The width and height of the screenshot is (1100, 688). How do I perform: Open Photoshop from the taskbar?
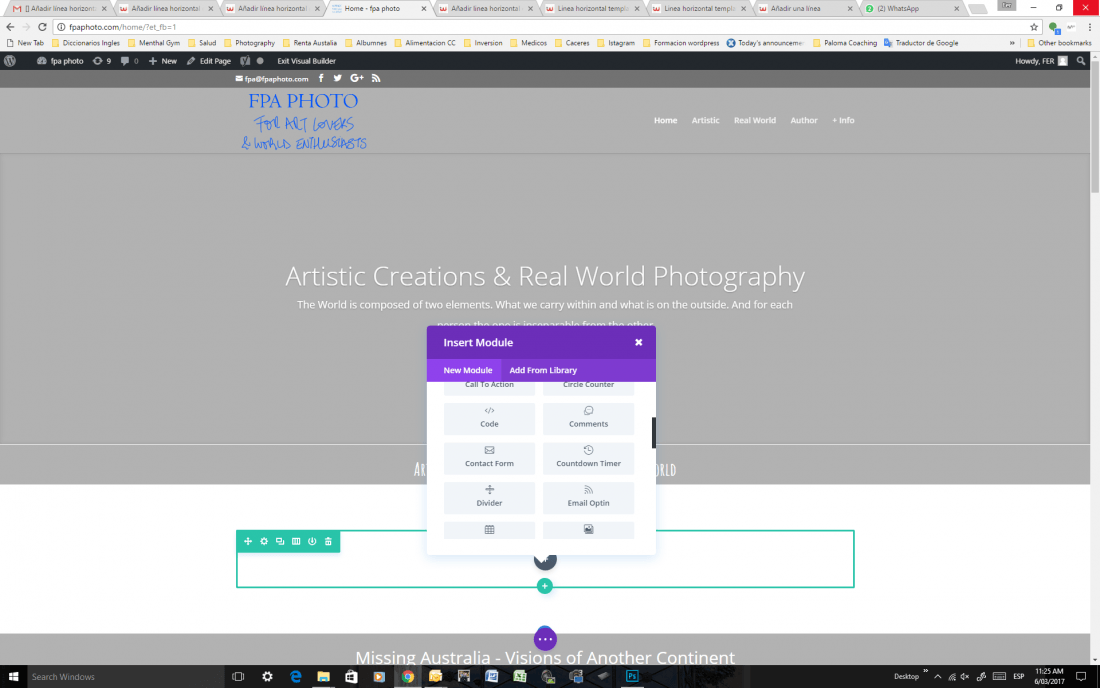pyautogui.click(x=632, y=677)
